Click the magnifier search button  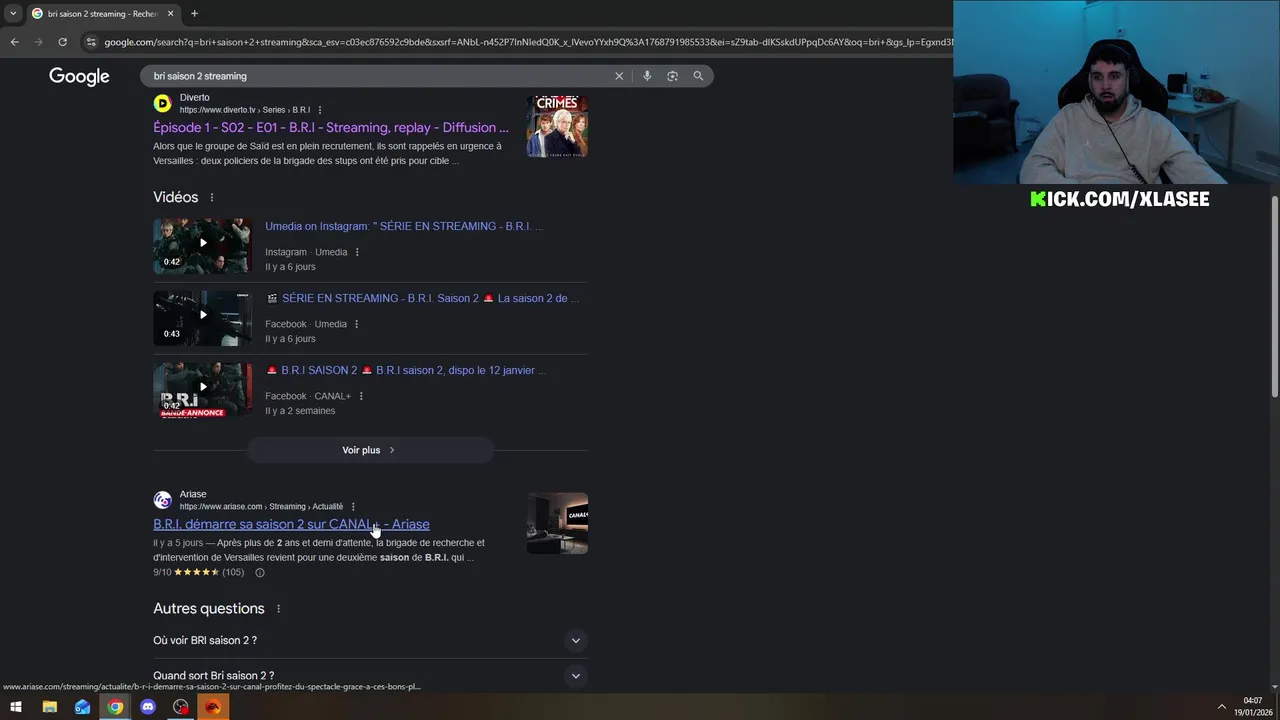point(698,76)
